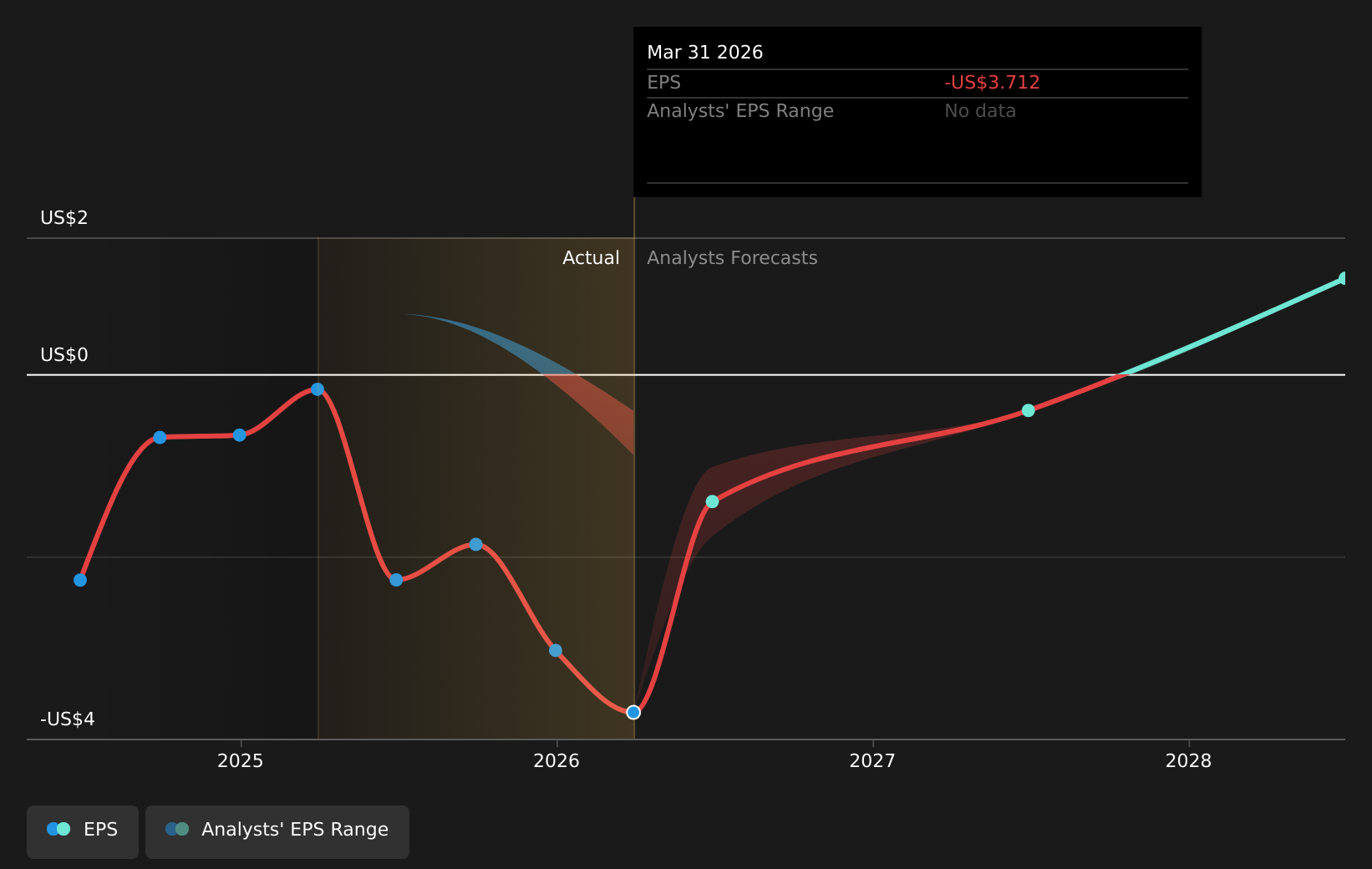
Task: Click the 'Mar 31 2026' tooltip date
Action: click(705, 53)
